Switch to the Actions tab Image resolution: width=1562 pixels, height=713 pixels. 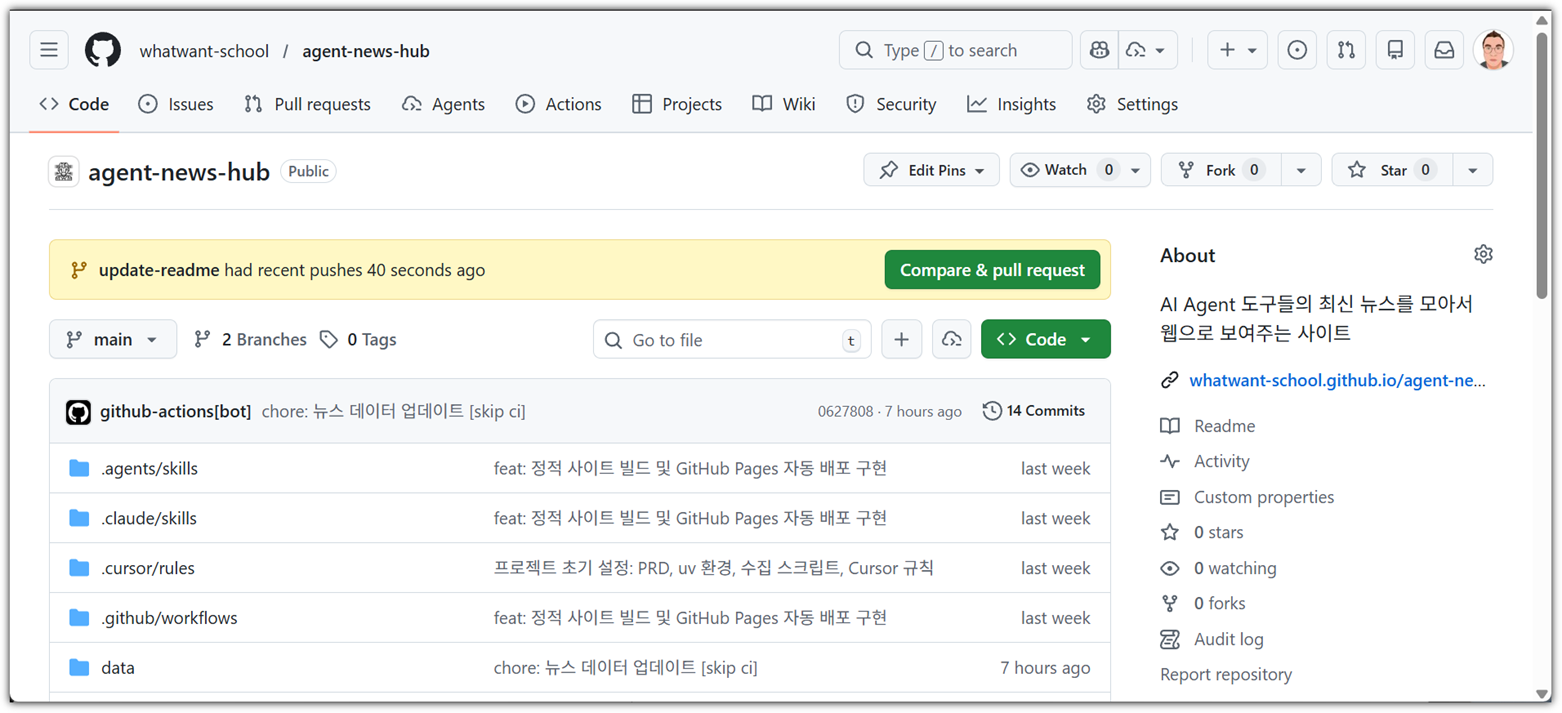tap(559, 104)
